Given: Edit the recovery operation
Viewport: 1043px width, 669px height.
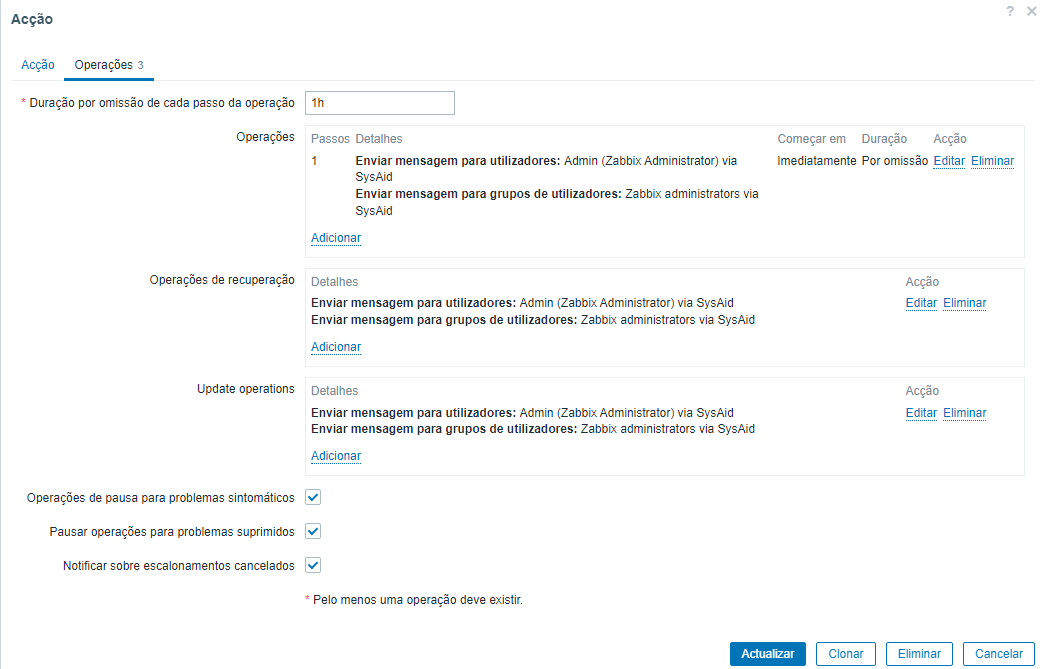Looking at the screenshot, I should point(921,303).
